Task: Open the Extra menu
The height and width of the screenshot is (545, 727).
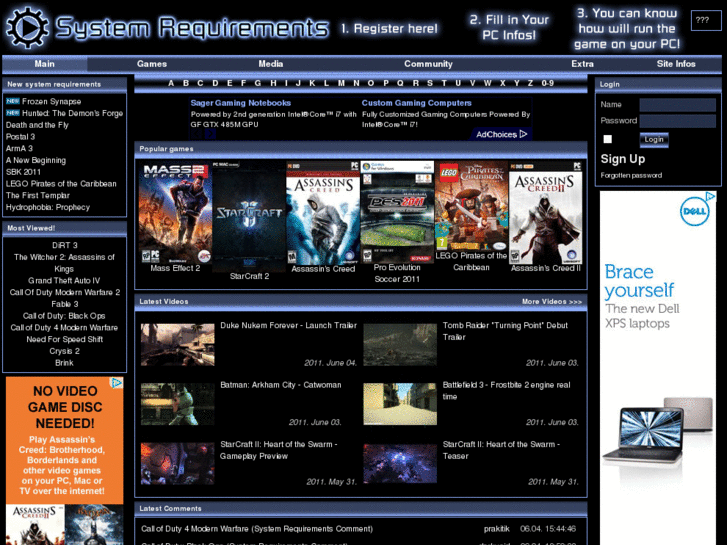Action: click(x=582, y=64)
